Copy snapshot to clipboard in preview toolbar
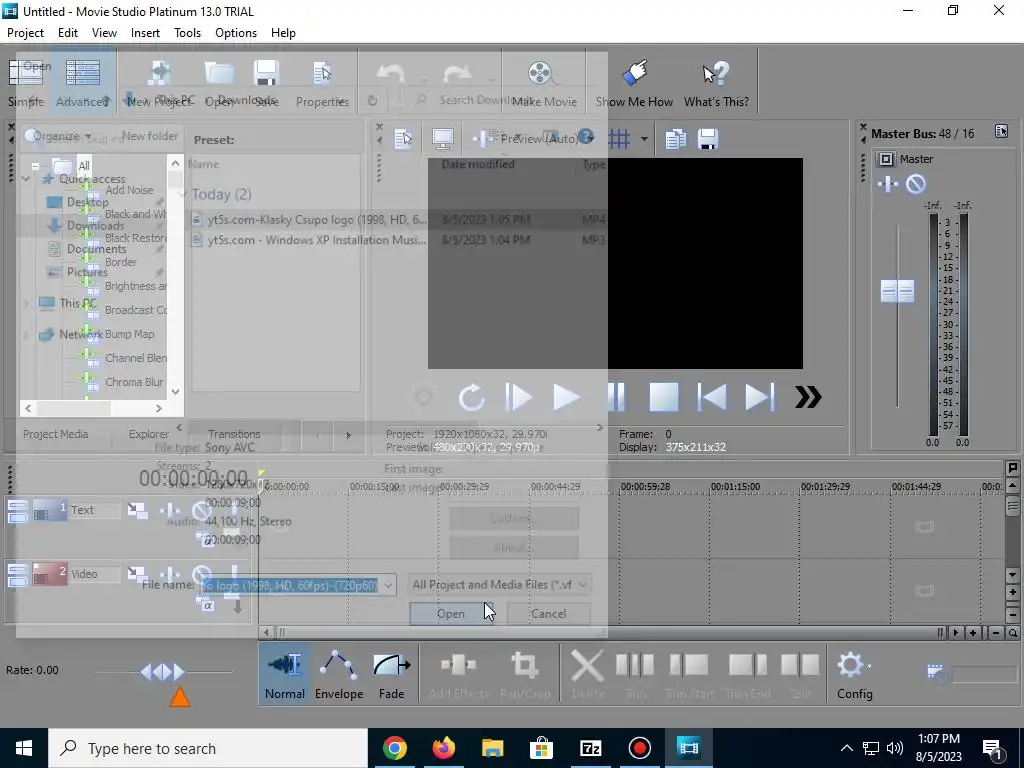 [675, 138]
